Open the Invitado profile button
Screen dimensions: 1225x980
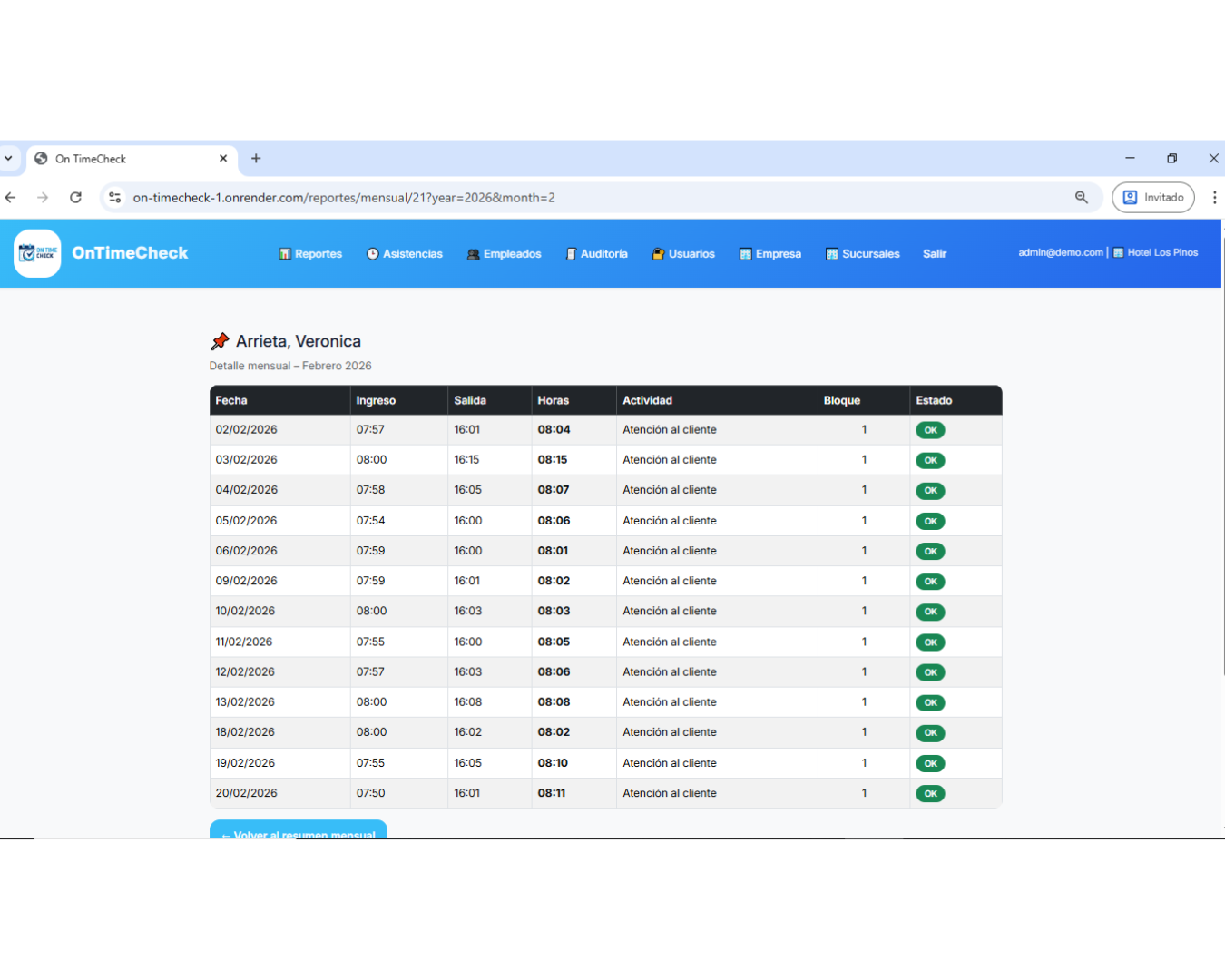coord(1153,198)
